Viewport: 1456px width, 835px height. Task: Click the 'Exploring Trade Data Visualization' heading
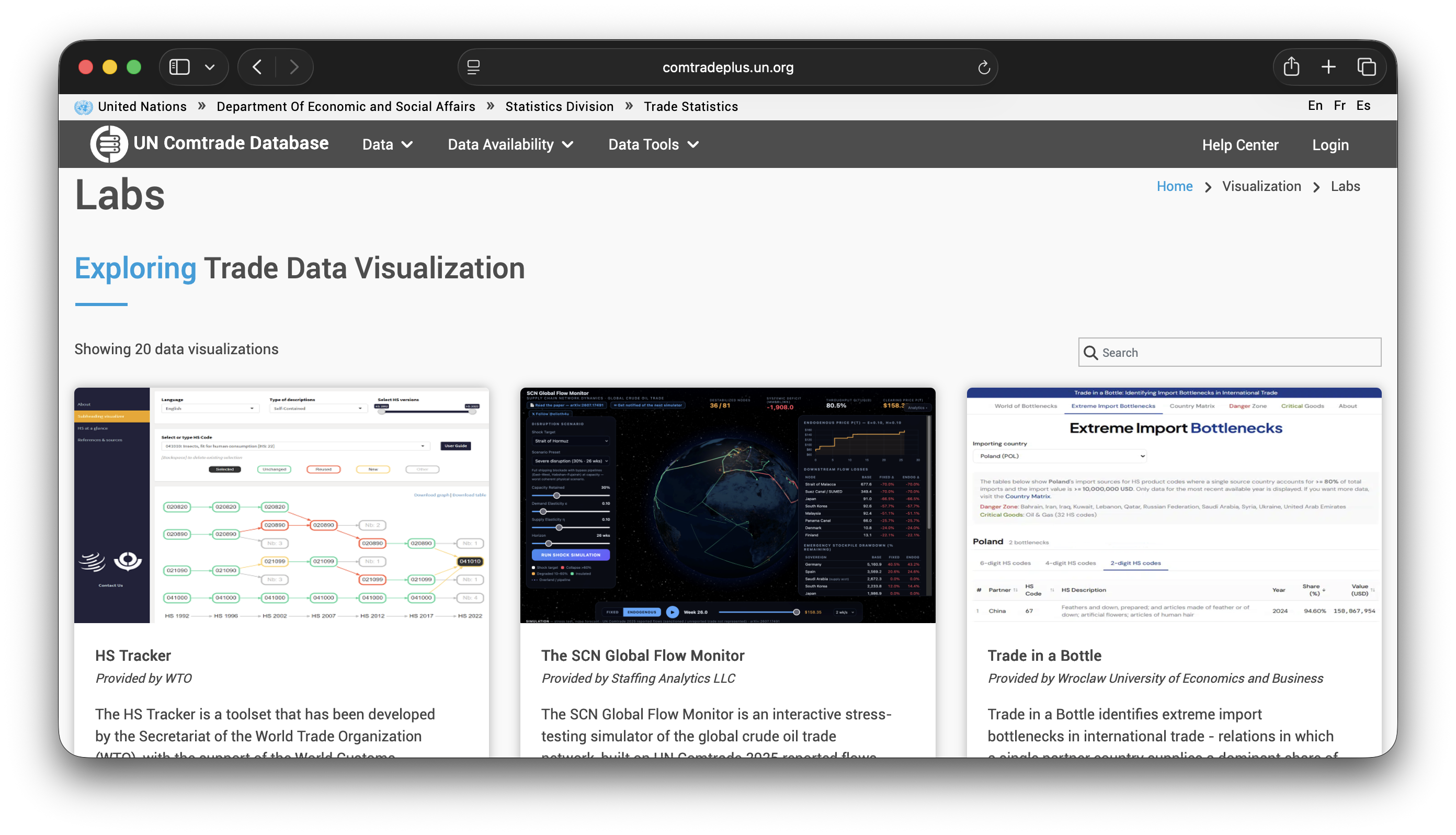pos(300,268)
